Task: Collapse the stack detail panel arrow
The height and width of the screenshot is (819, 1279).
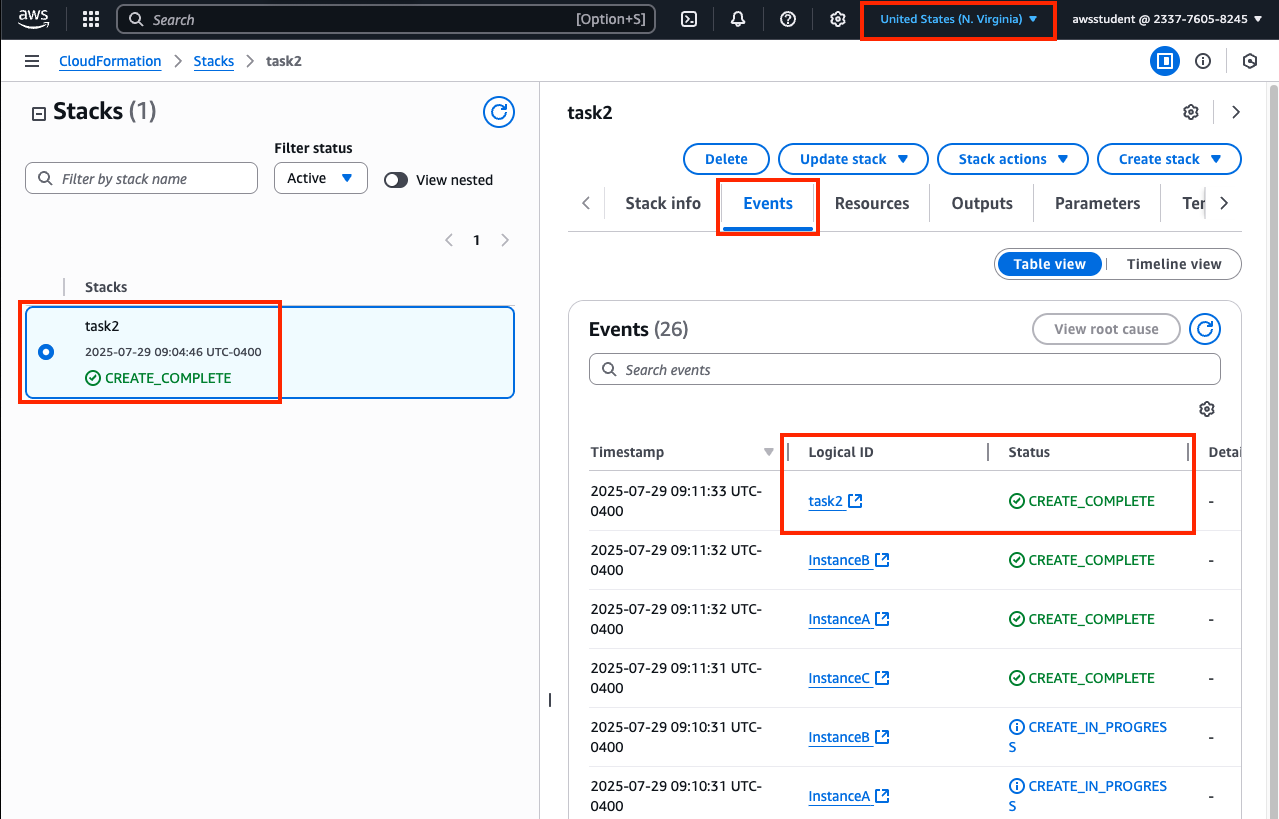Action: pyautogui.click(x=1236, y=112)
